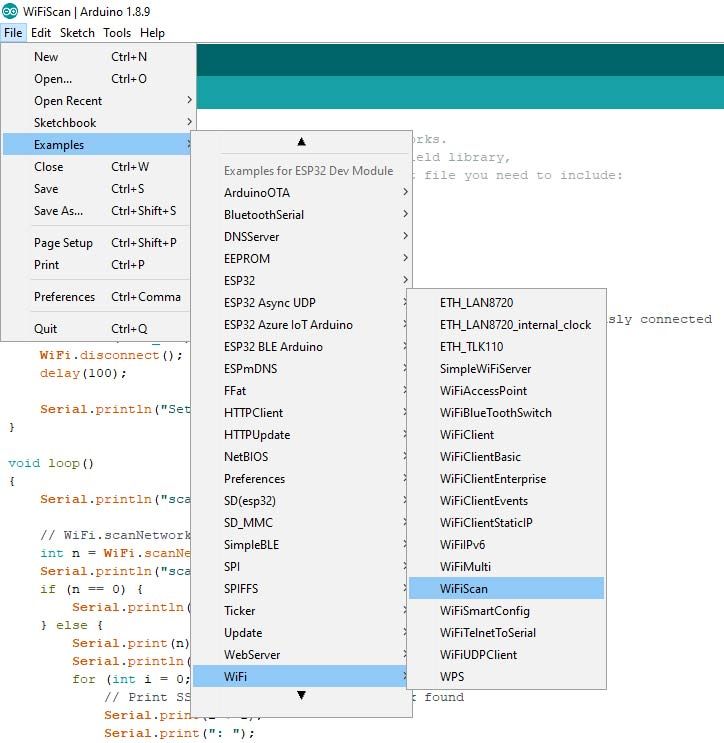The height and width of the screenshot is (743, 724).
Task: Expand the ESP32 BLE Arduino submenu
Action: coord(300,347)
